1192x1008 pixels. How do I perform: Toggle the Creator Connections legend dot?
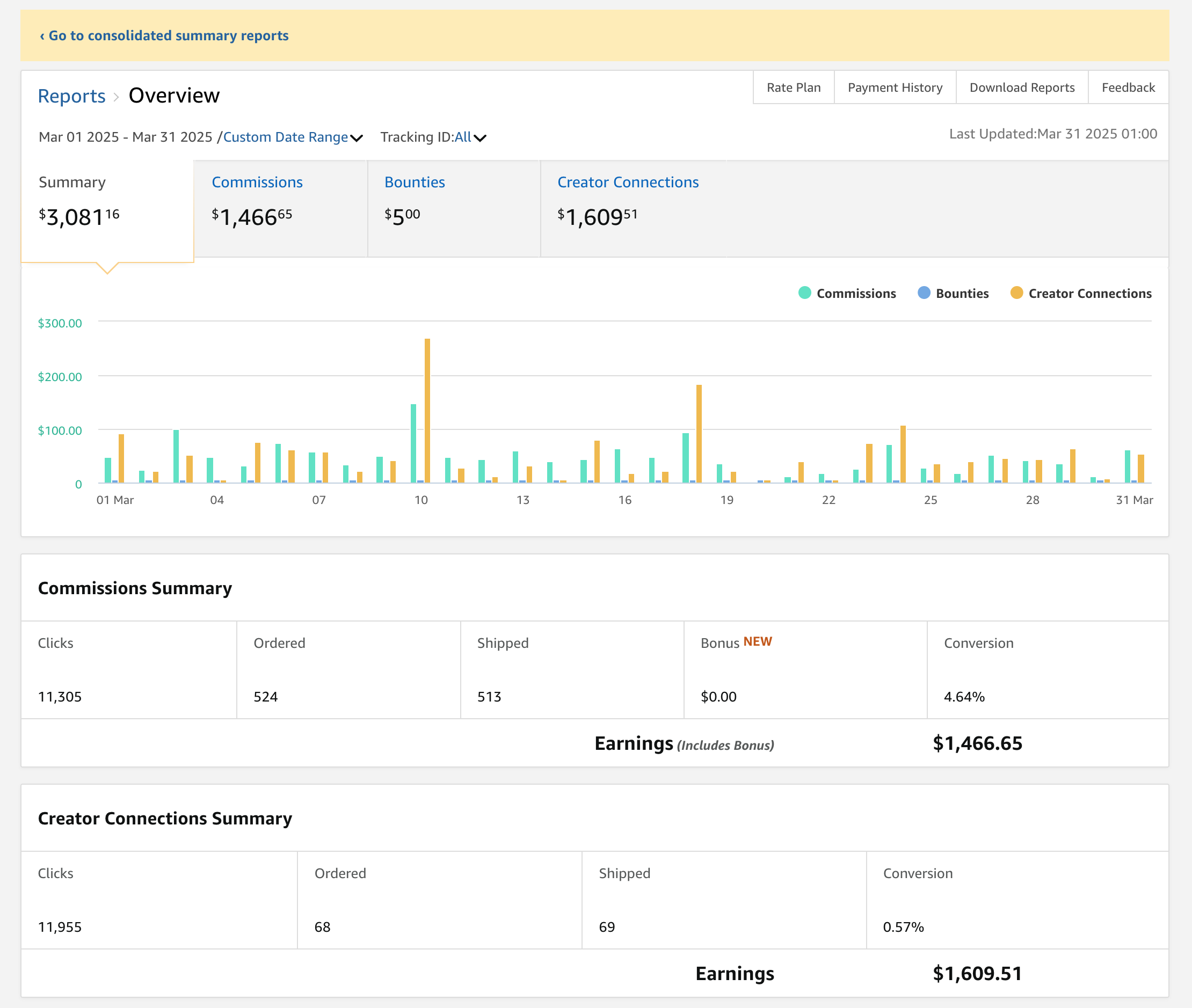coord(1016,293)
